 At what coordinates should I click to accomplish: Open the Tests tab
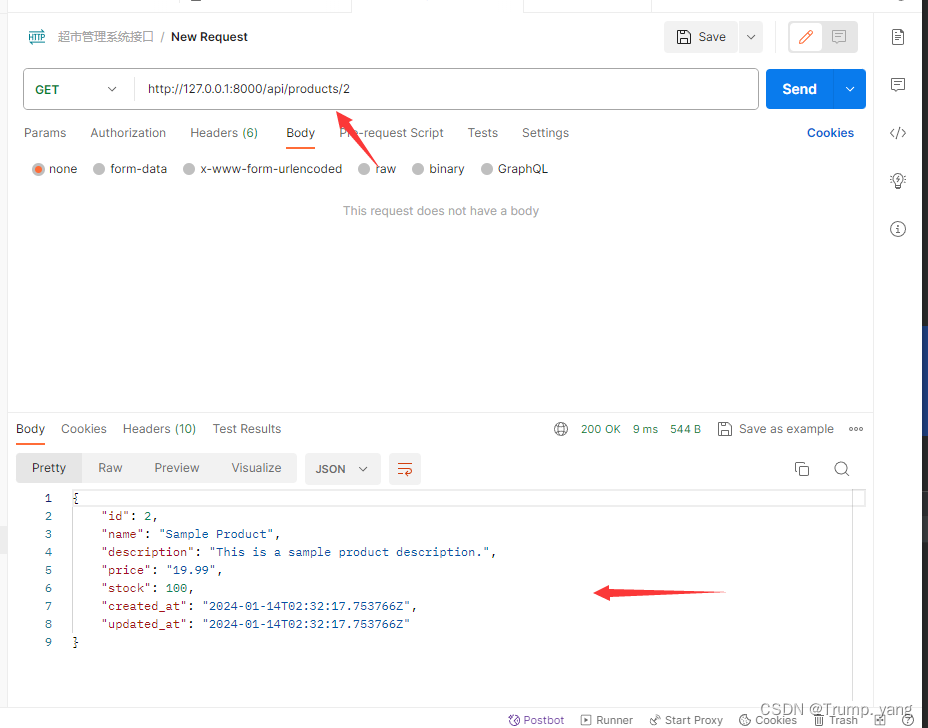(x=482, y=133)
